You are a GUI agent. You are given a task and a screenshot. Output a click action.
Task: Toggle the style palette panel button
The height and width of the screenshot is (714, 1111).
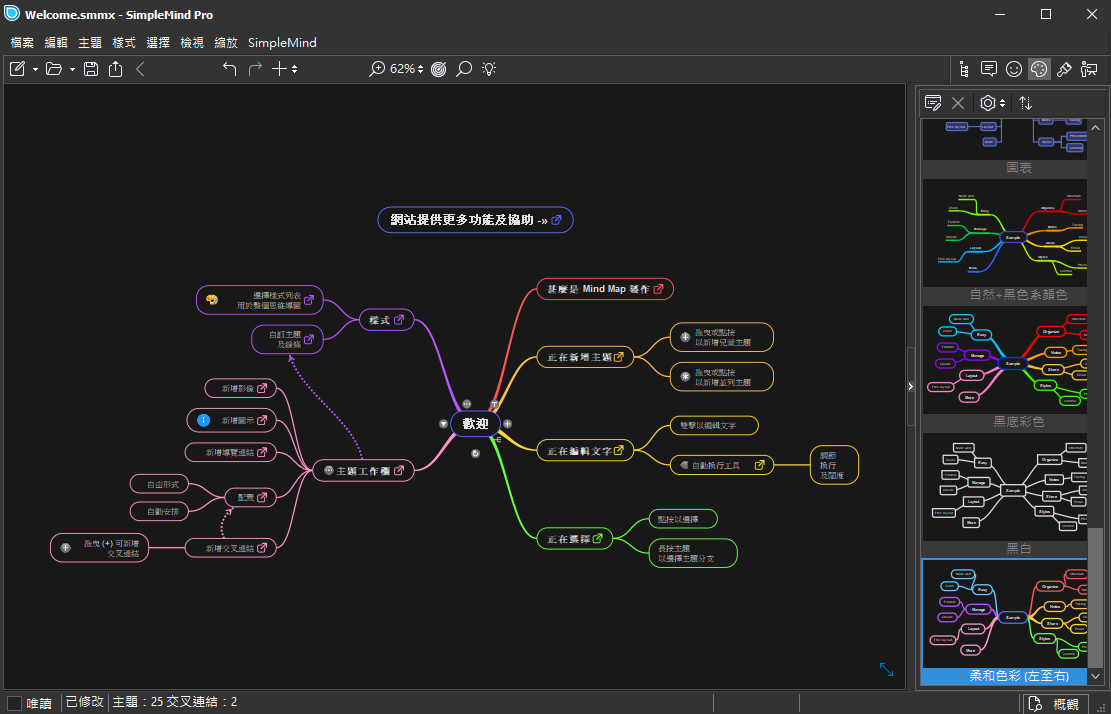(x=1039, y=69)
